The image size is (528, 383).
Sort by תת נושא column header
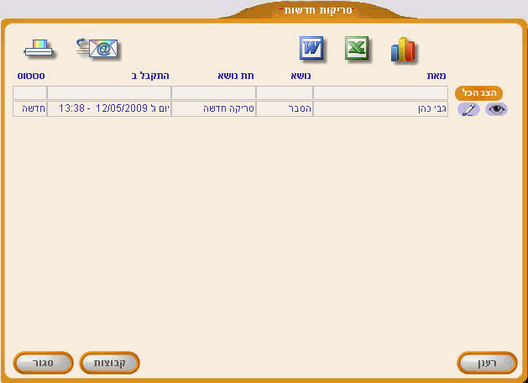tap(236, 76)
